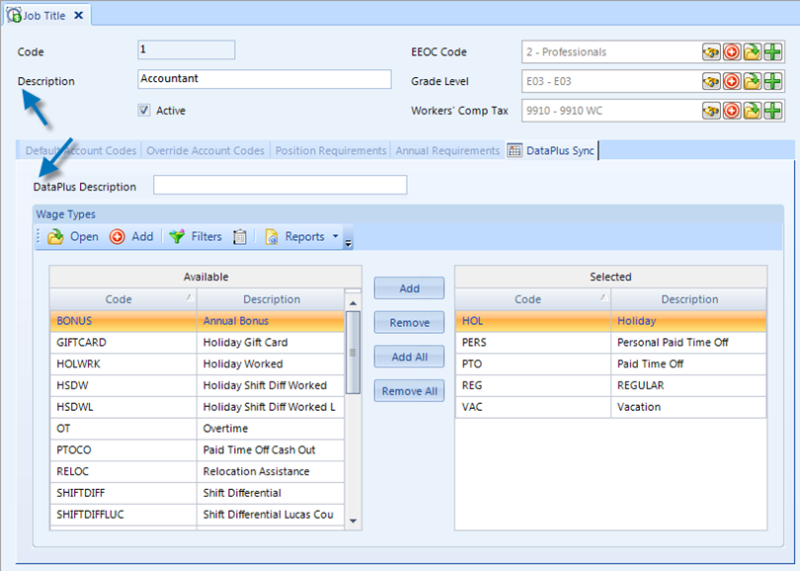Click the green plus icon for EEOC Code
Image resolution: width=800 pixels, height=571 pixels.
(x=773, y=52)
